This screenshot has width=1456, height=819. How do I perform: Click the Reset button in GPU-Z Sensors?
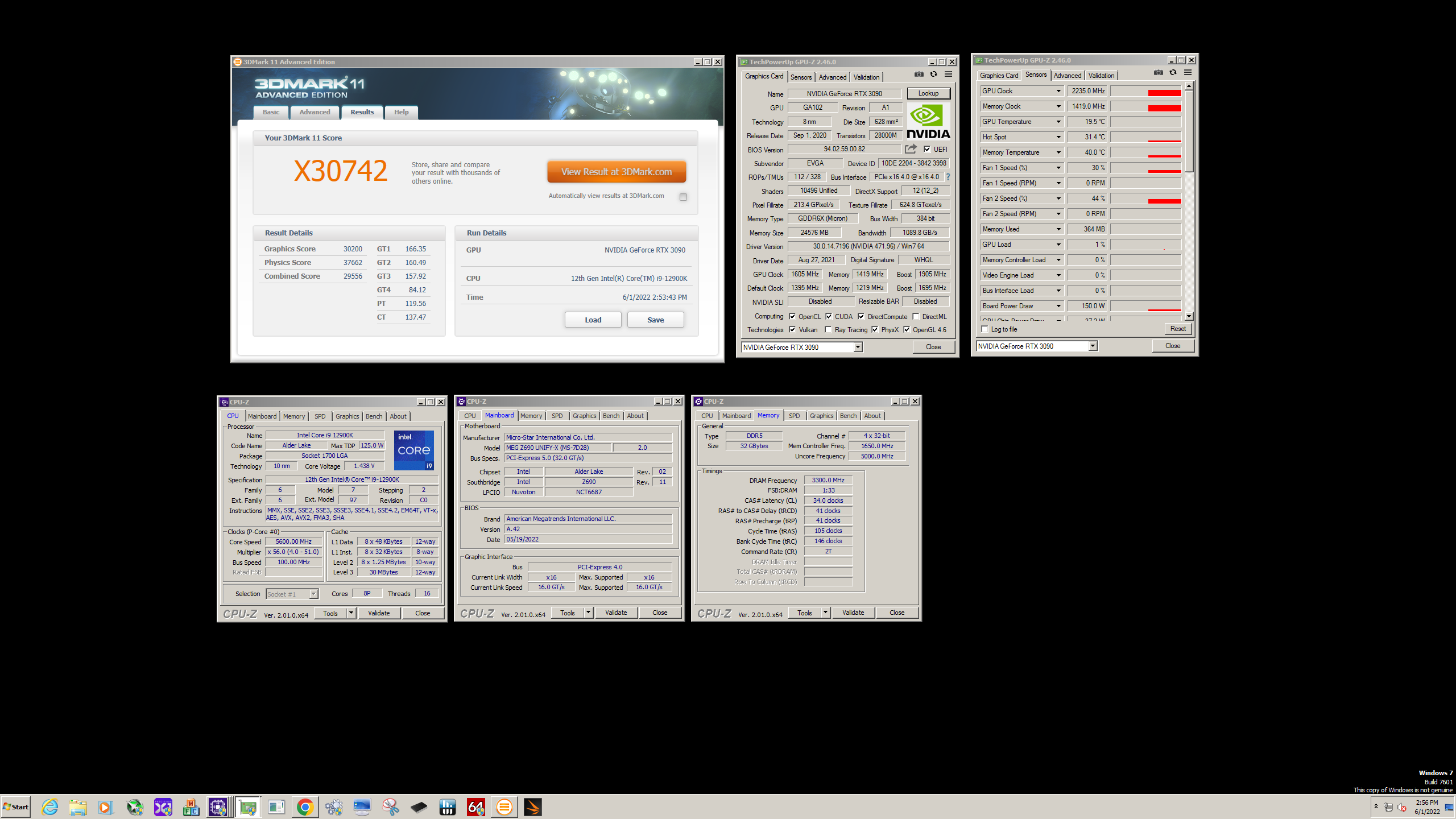(x=1178, y=329)
